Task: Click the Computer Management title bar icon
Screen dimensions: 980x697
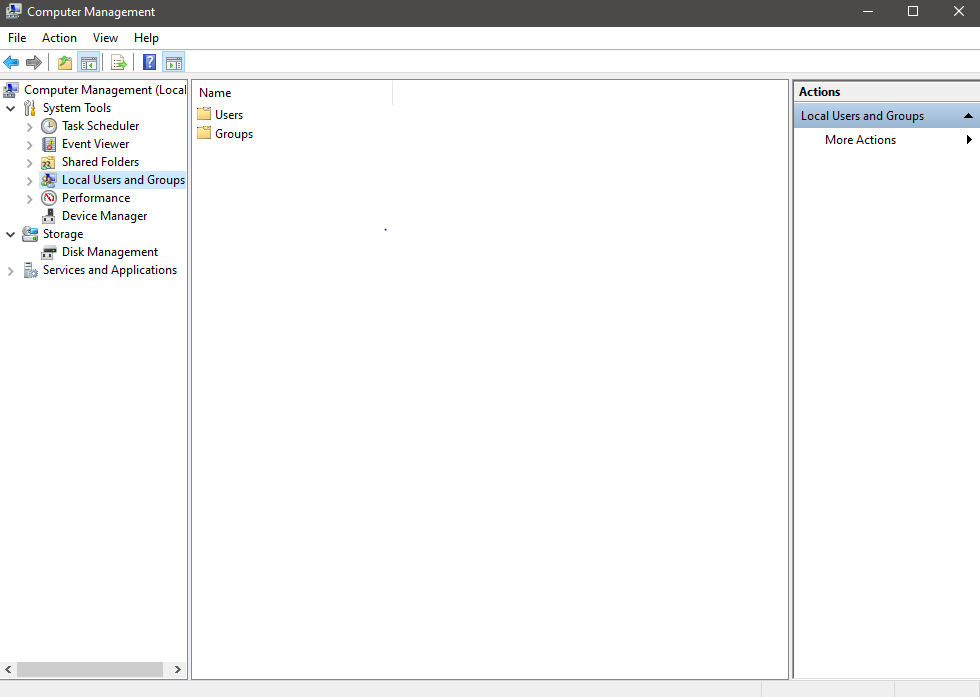Action: click(13, 11)
